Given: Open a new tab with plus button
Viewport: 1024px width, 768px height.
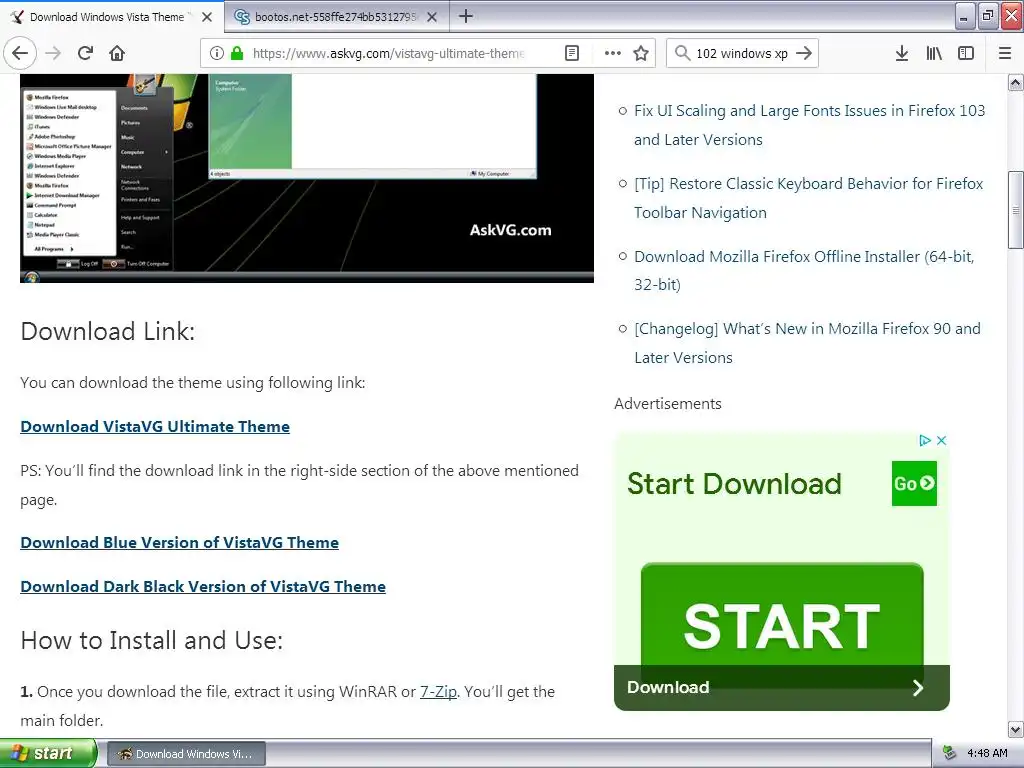Looking at the screenshot, I should [466, 16].
